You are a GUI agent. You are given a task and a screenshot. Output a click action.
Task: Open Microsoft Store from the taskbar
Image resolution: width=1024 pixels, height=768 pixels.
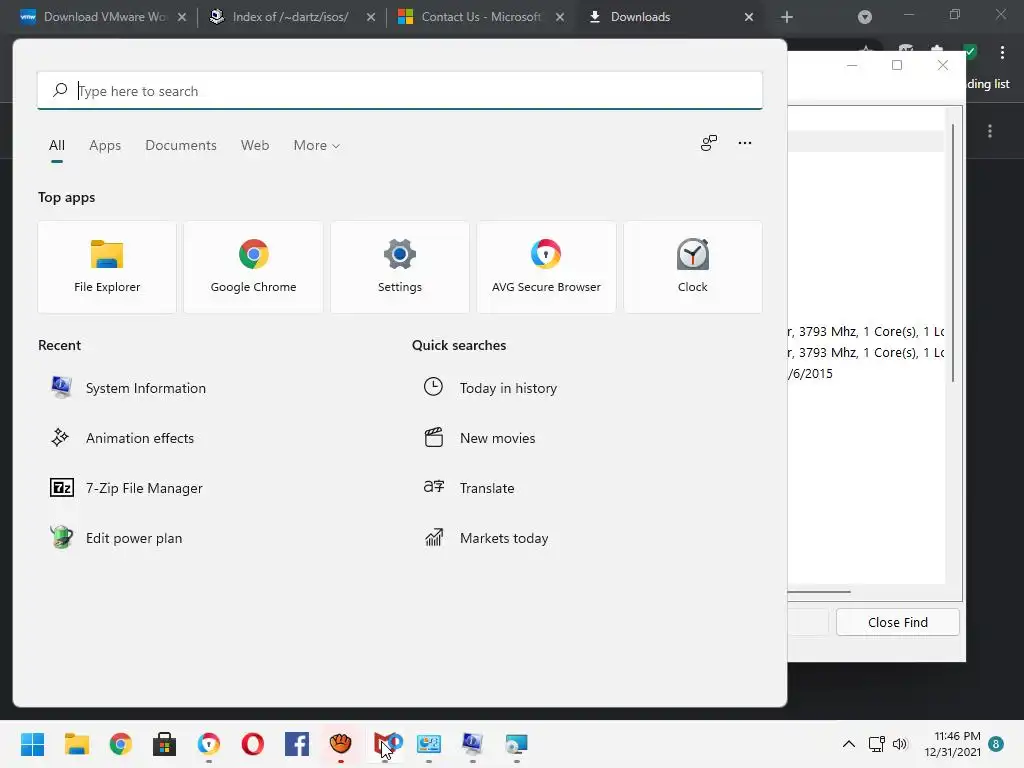point(165,744)
